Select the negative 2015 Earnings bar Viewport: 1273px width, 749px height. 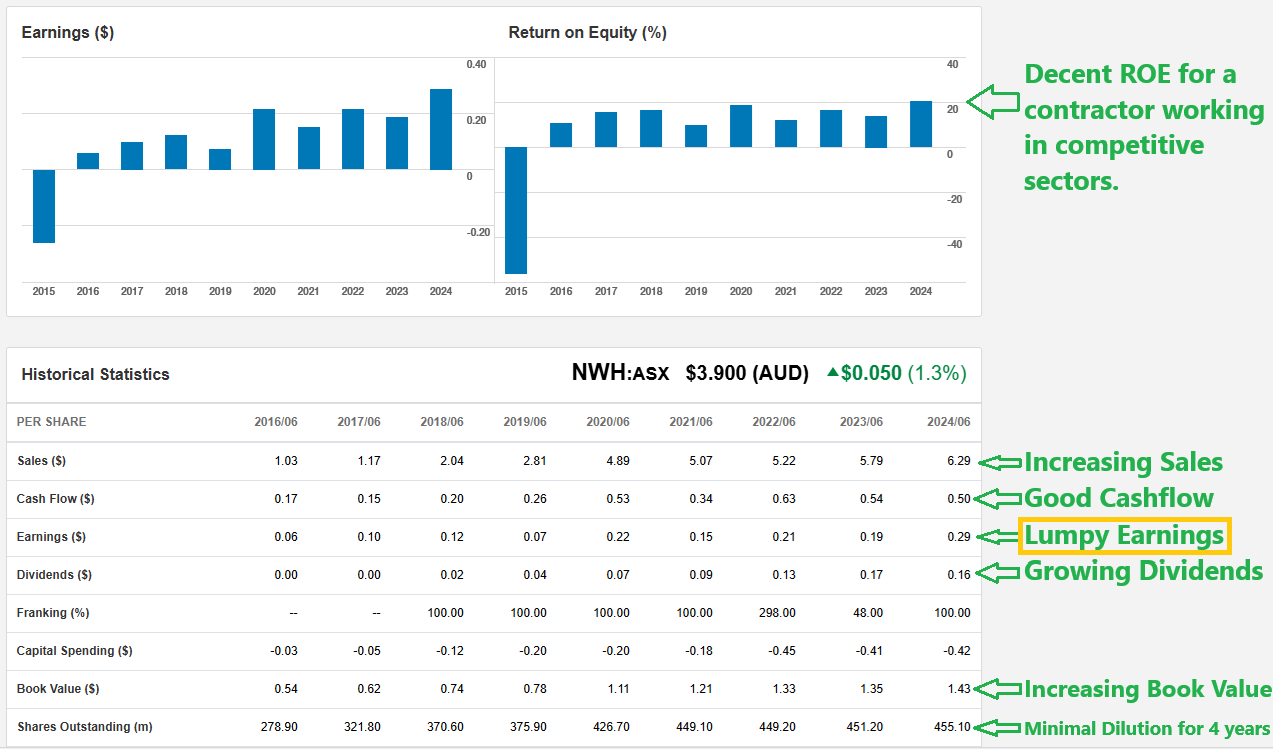point(44,206)
